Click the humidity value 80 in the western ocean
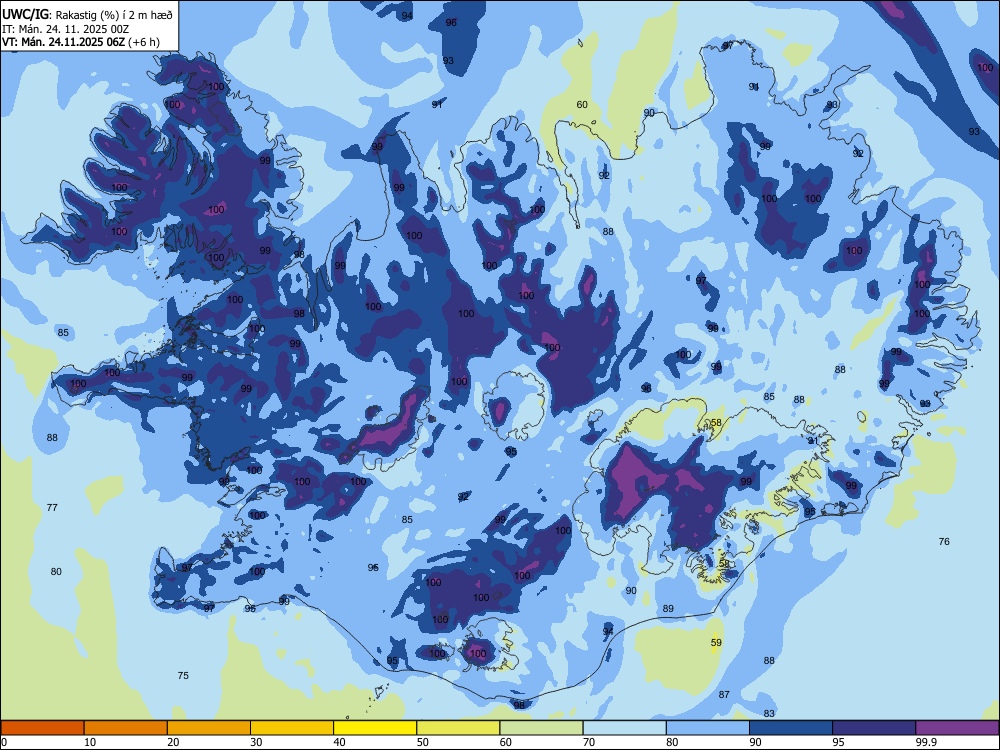Screen dimensions: 1000x750 [56, 571]
